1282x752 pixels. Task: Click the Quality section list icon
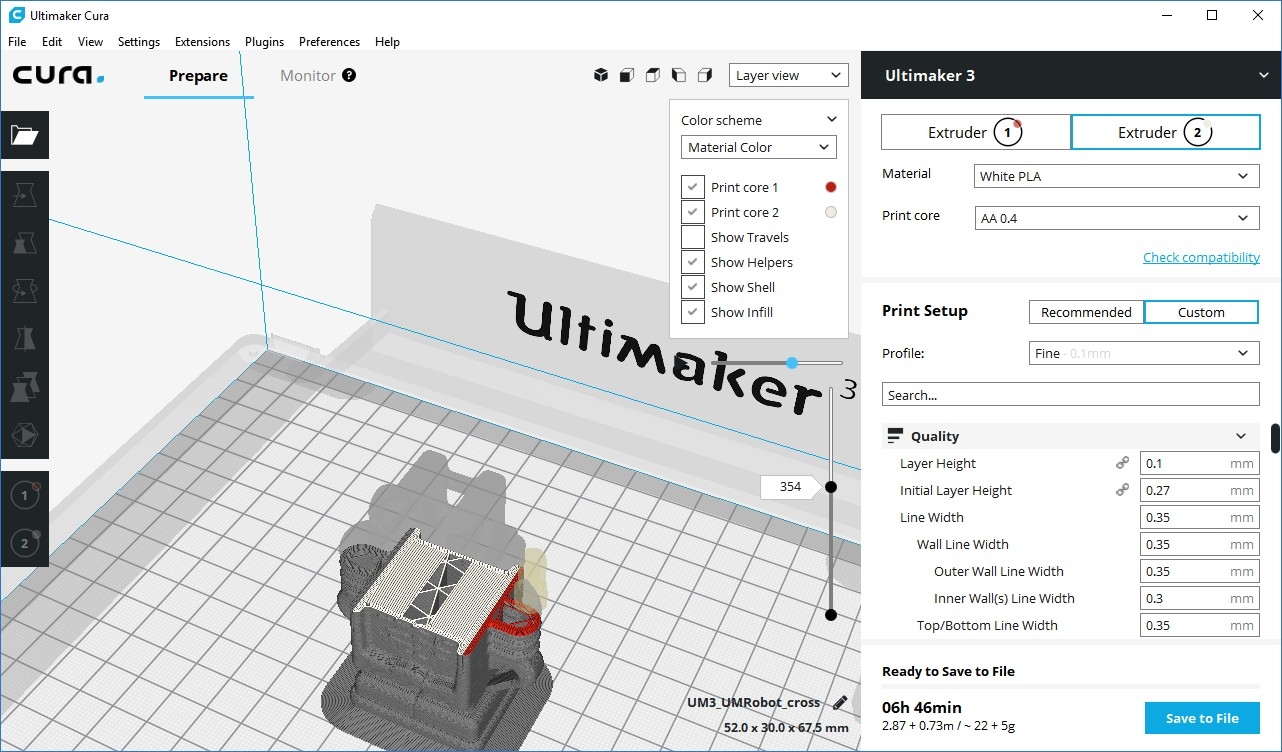coord(895,436)
